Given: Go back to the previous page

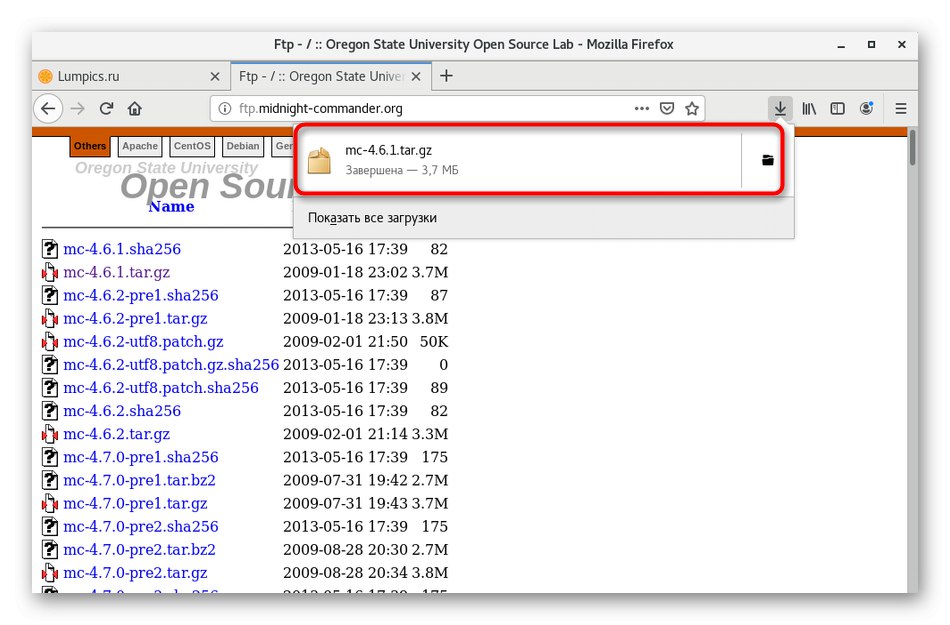Looking at the screenshot, I should tap(48, 109).
